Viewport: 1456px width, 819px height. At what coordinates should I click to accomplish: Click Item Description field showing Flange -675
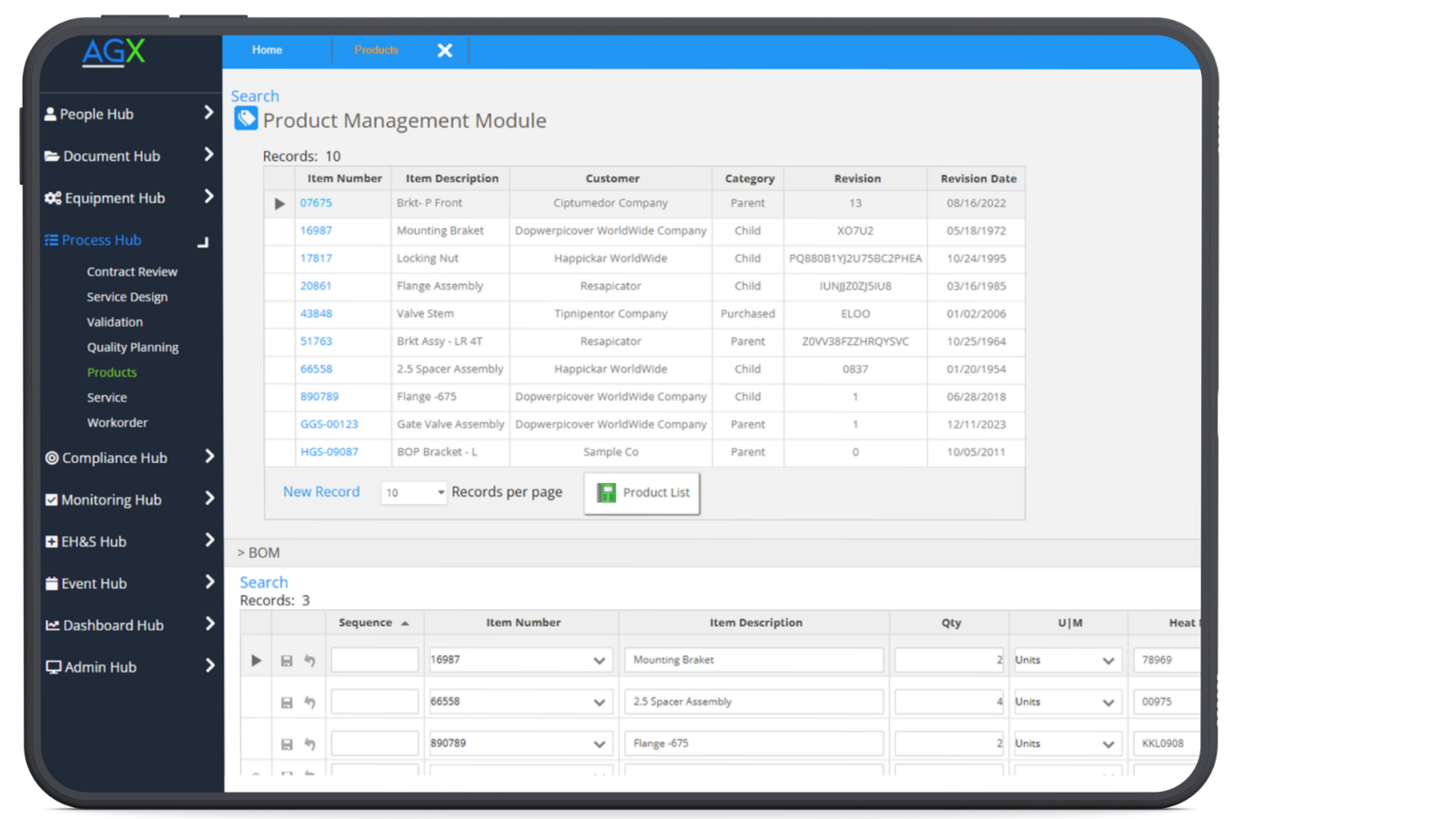(x=753, y=743)
